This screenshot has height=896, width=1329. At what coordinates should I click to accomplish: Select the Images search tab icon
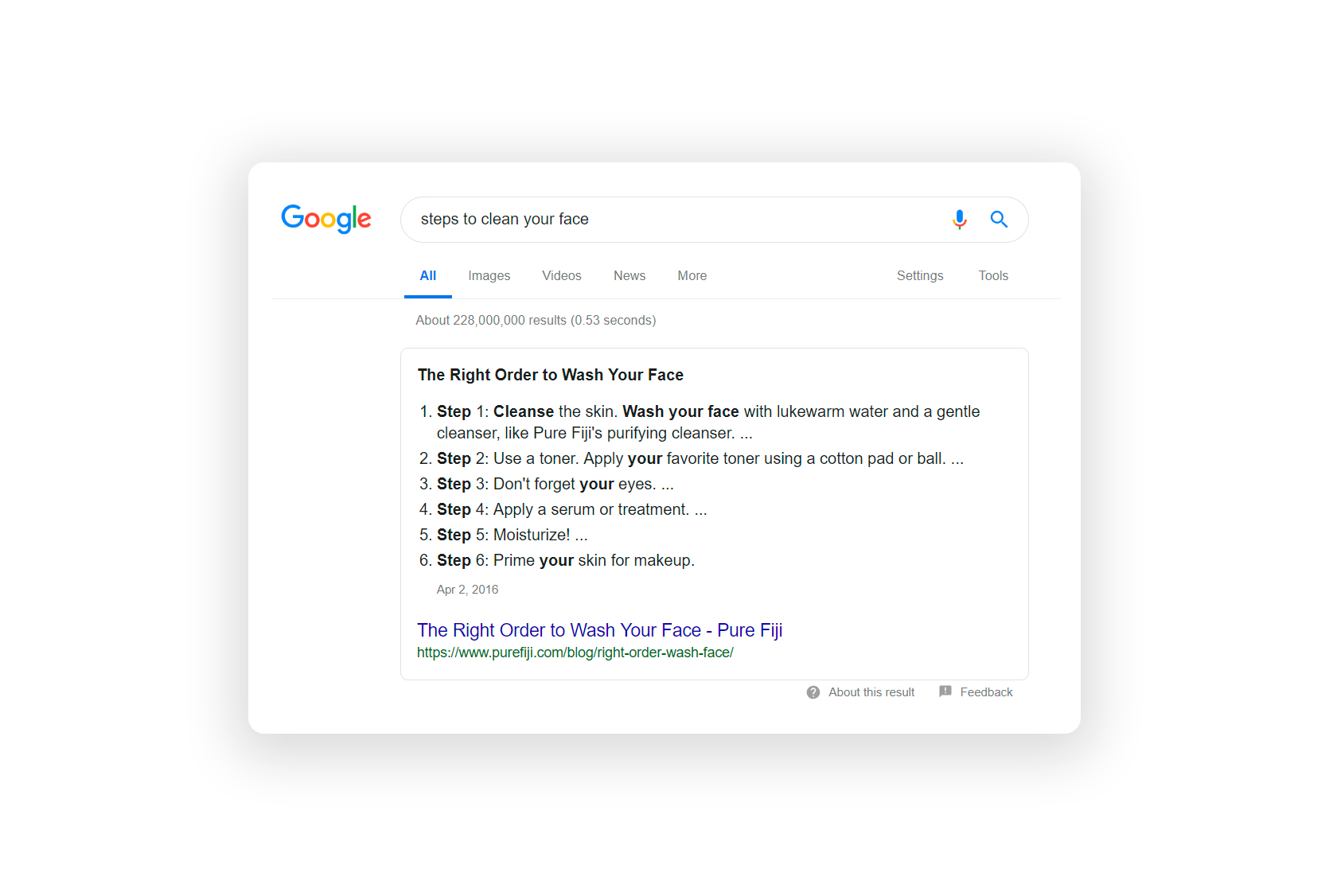tap(489, 275)
